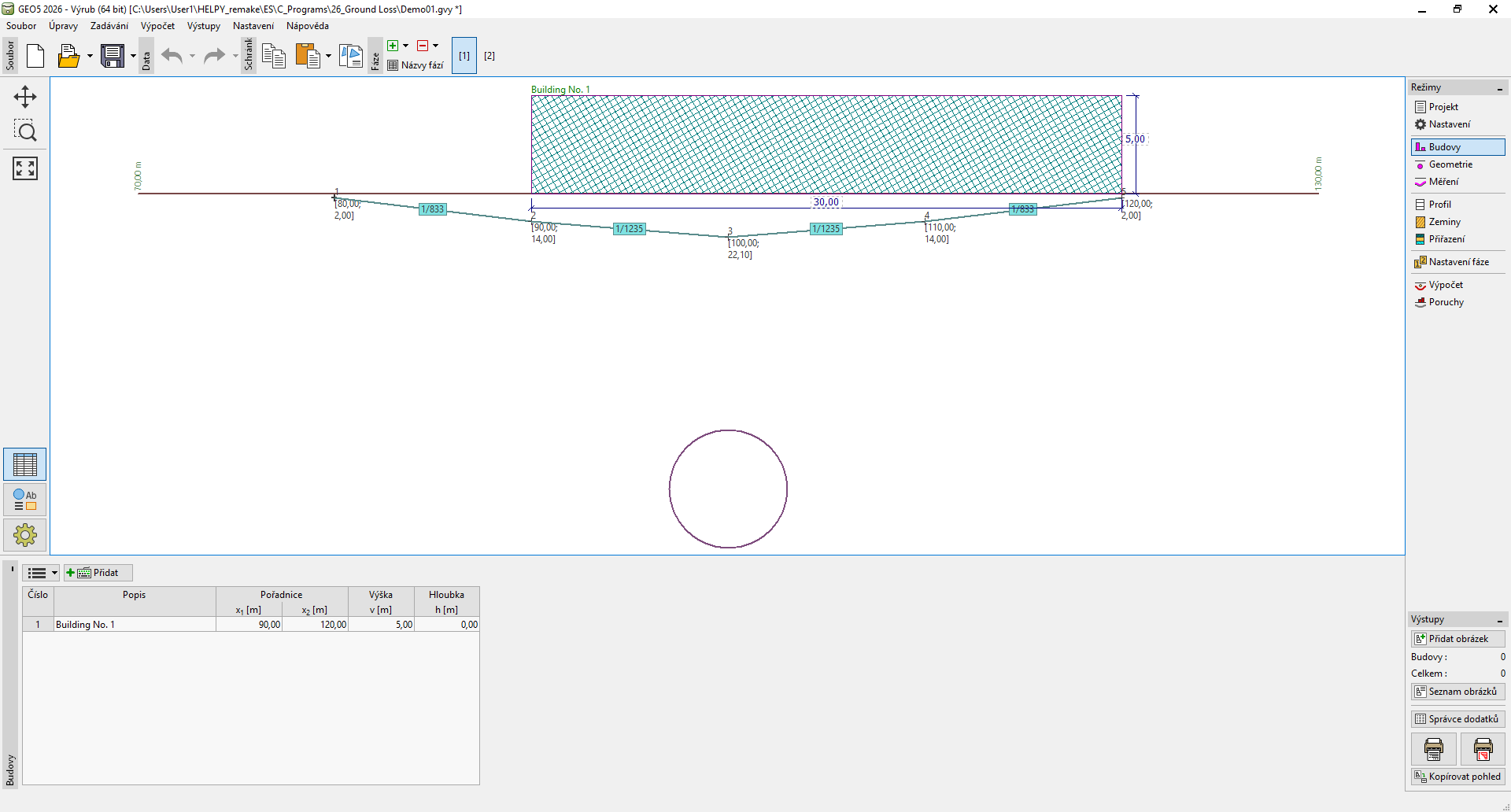Screen dimensions: 1511x812
Task: Open the Výpočet menu
Action: point(157,26)
